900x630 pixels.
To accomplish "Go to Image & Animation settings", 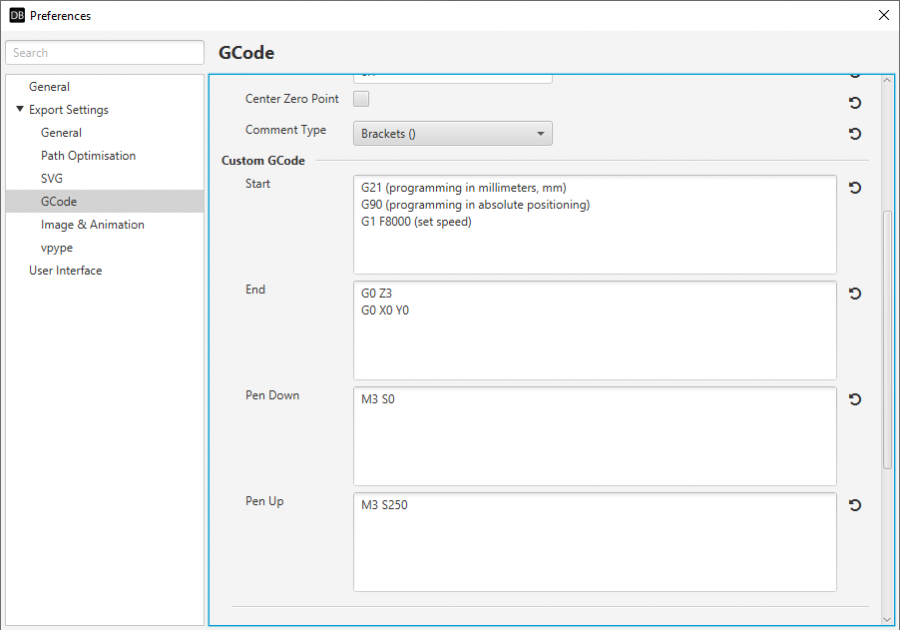I will (92, 225).
